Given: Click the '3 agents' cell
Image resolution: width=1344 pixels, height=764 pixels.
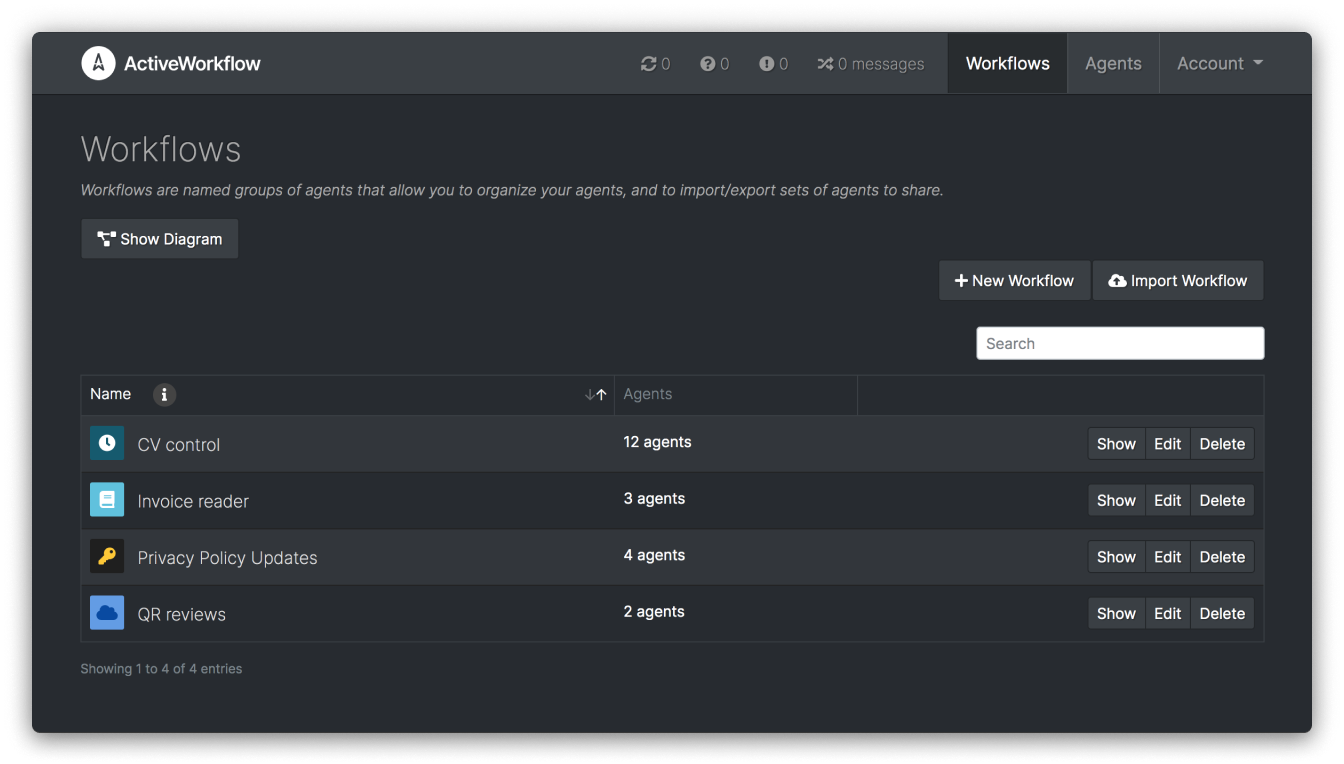Looking at the screenshot, I should pyautogui.click(x=654, y=498).
